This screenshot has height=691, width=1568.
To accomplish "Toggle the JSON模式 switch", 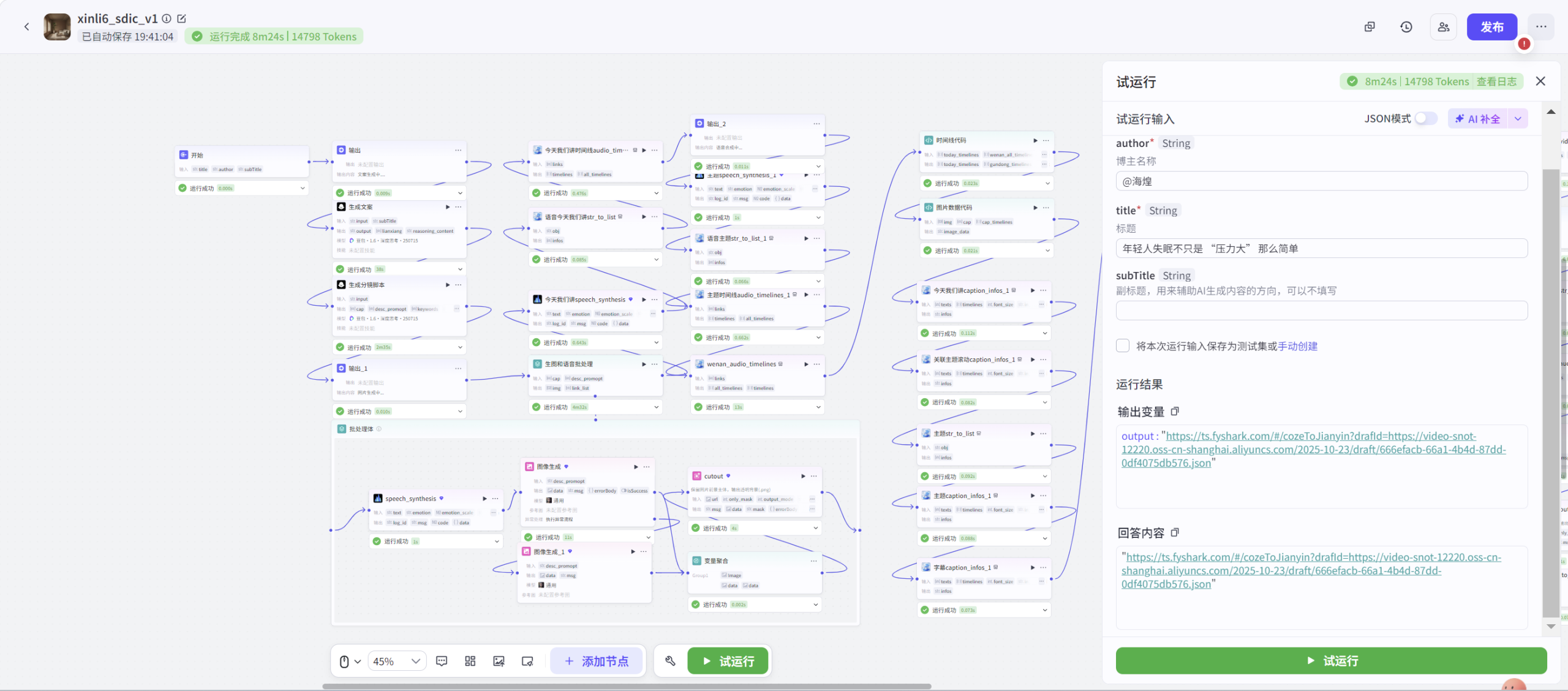I will [x=1426, y=118].
